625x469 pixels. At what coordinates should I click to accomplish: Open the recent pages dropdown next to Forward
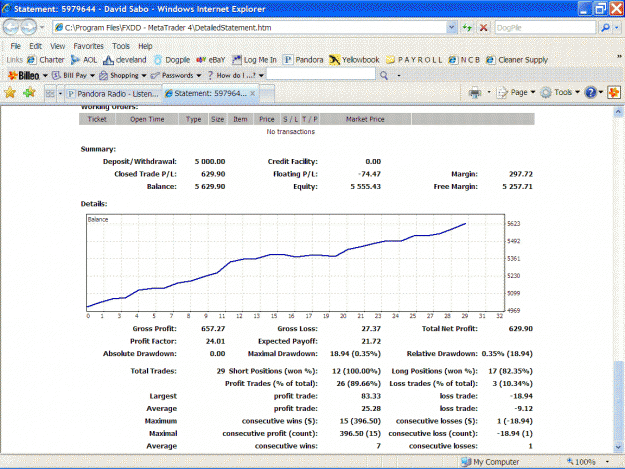tap(42, 27)
